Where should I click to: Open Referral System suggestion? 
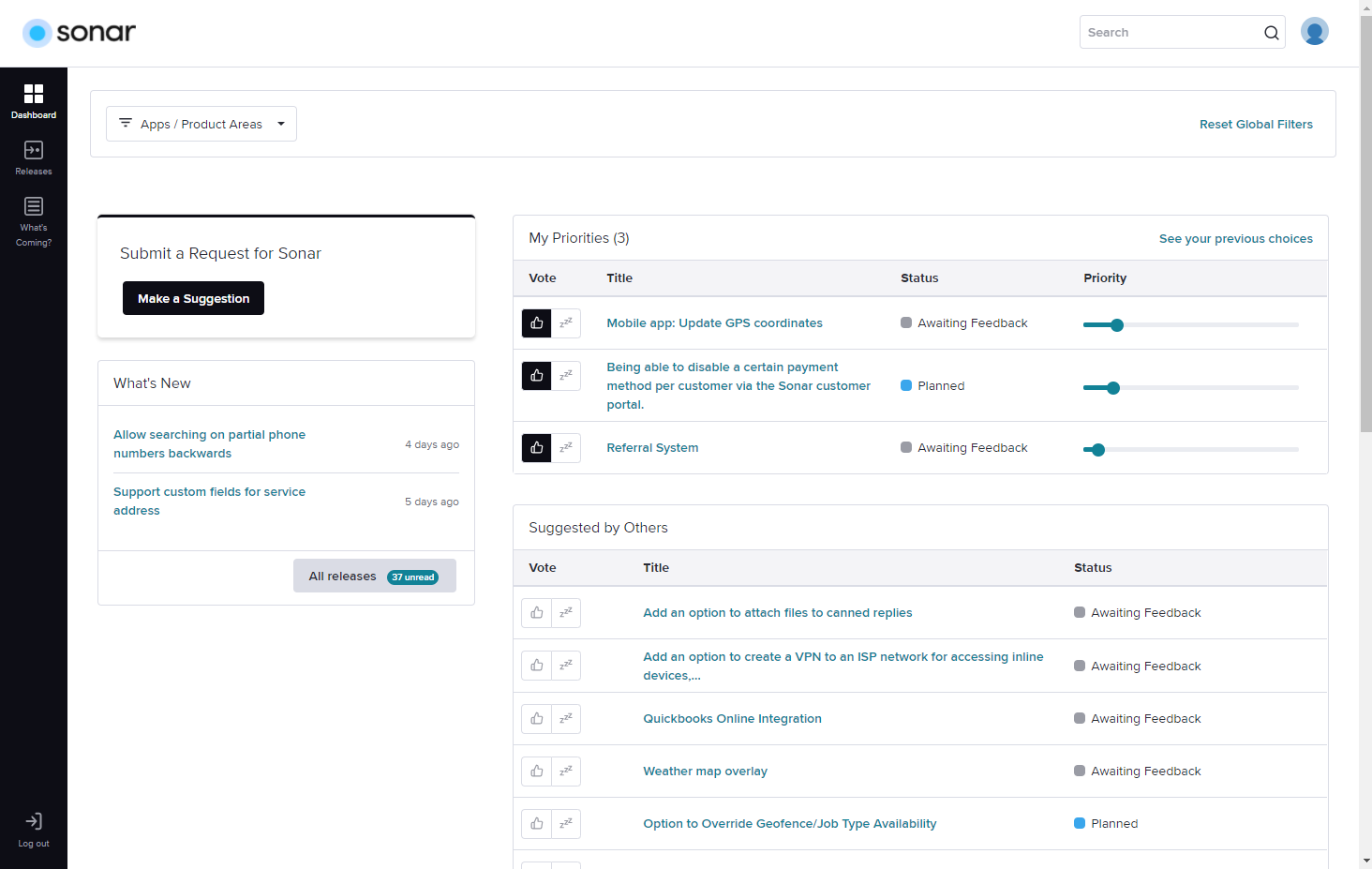(x=652, y=447)
